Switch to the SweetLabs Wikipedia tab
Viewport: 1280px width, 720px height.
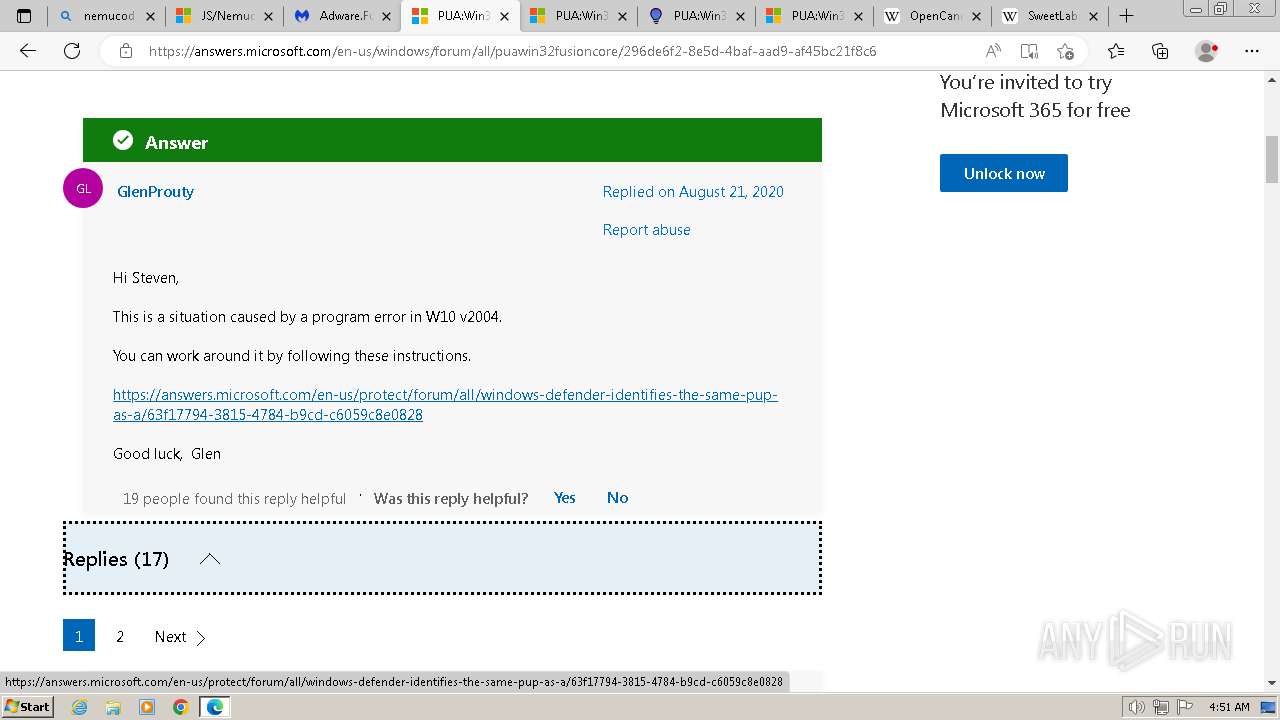click(1050, 16)
